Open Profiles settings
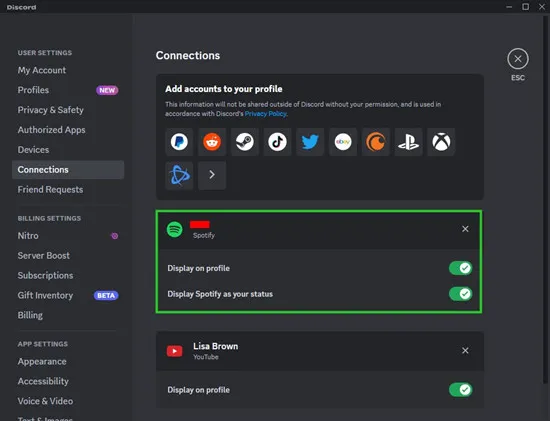This screenshot has width=550, height=421. [68, 90]
